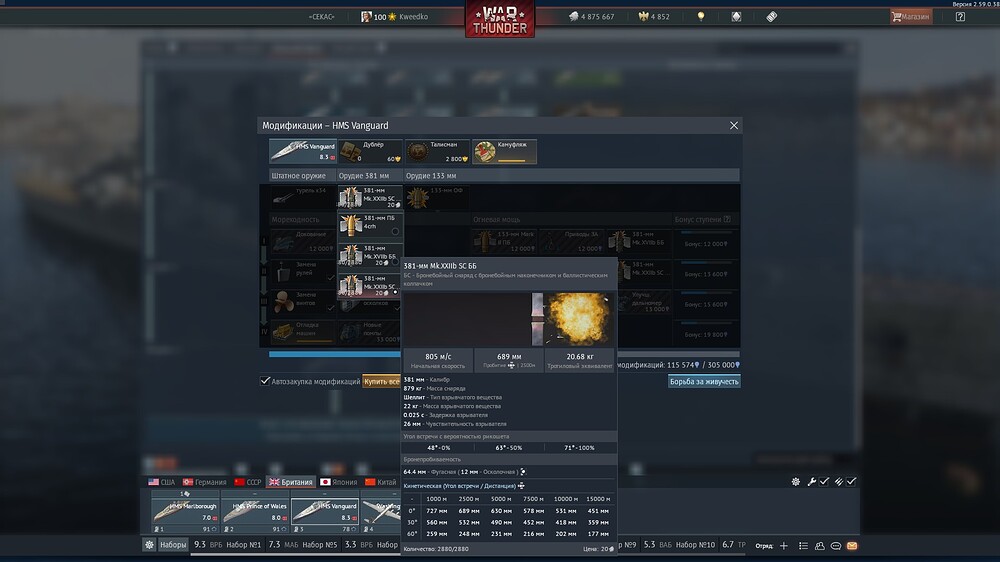Close the Модификации HMS Vanguard dialog
1000x562 pixels.
click(733, 126)
